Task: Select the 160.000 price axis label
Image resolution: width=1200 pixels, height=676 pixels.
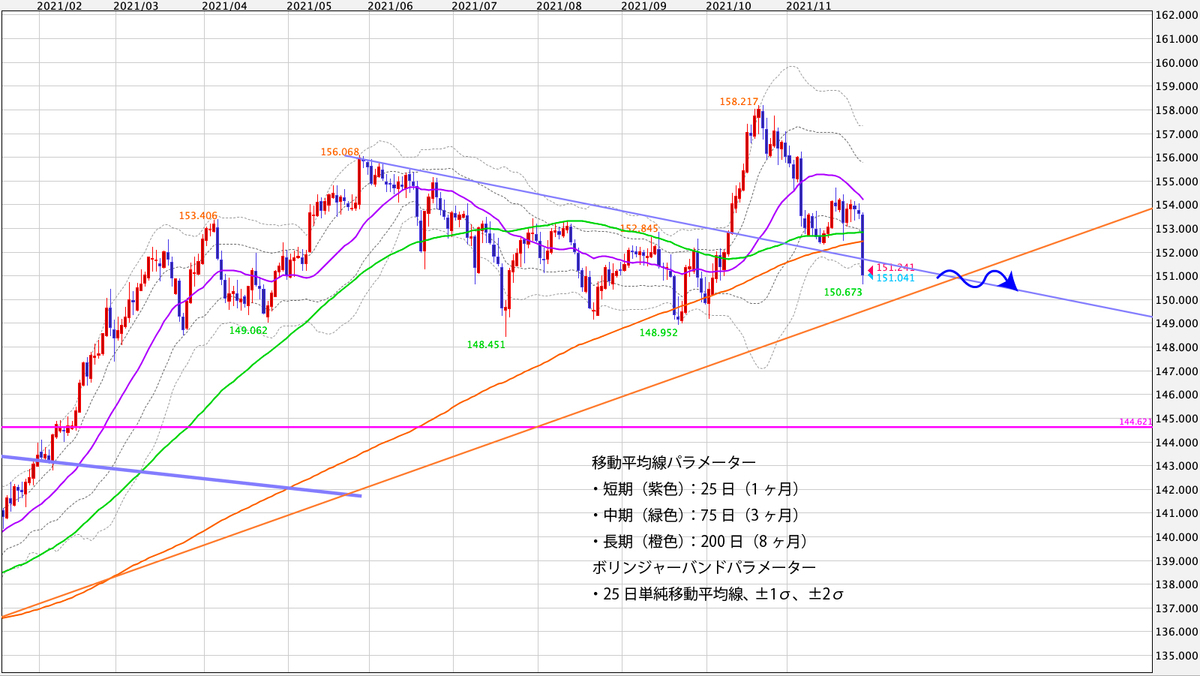Action: (1176, 63)
